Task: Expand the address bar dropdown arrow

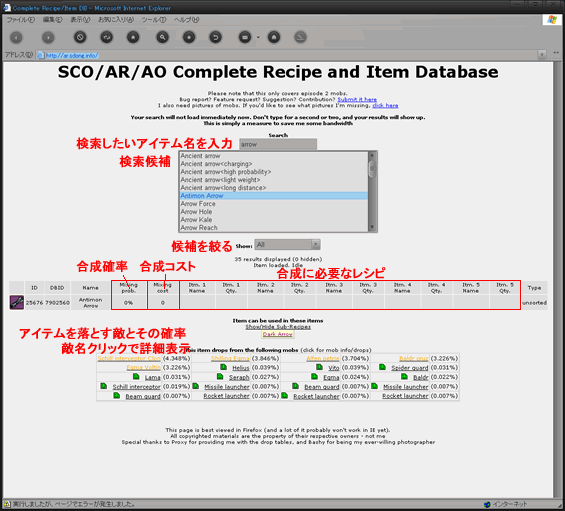Action: click(x=542, y=55)
